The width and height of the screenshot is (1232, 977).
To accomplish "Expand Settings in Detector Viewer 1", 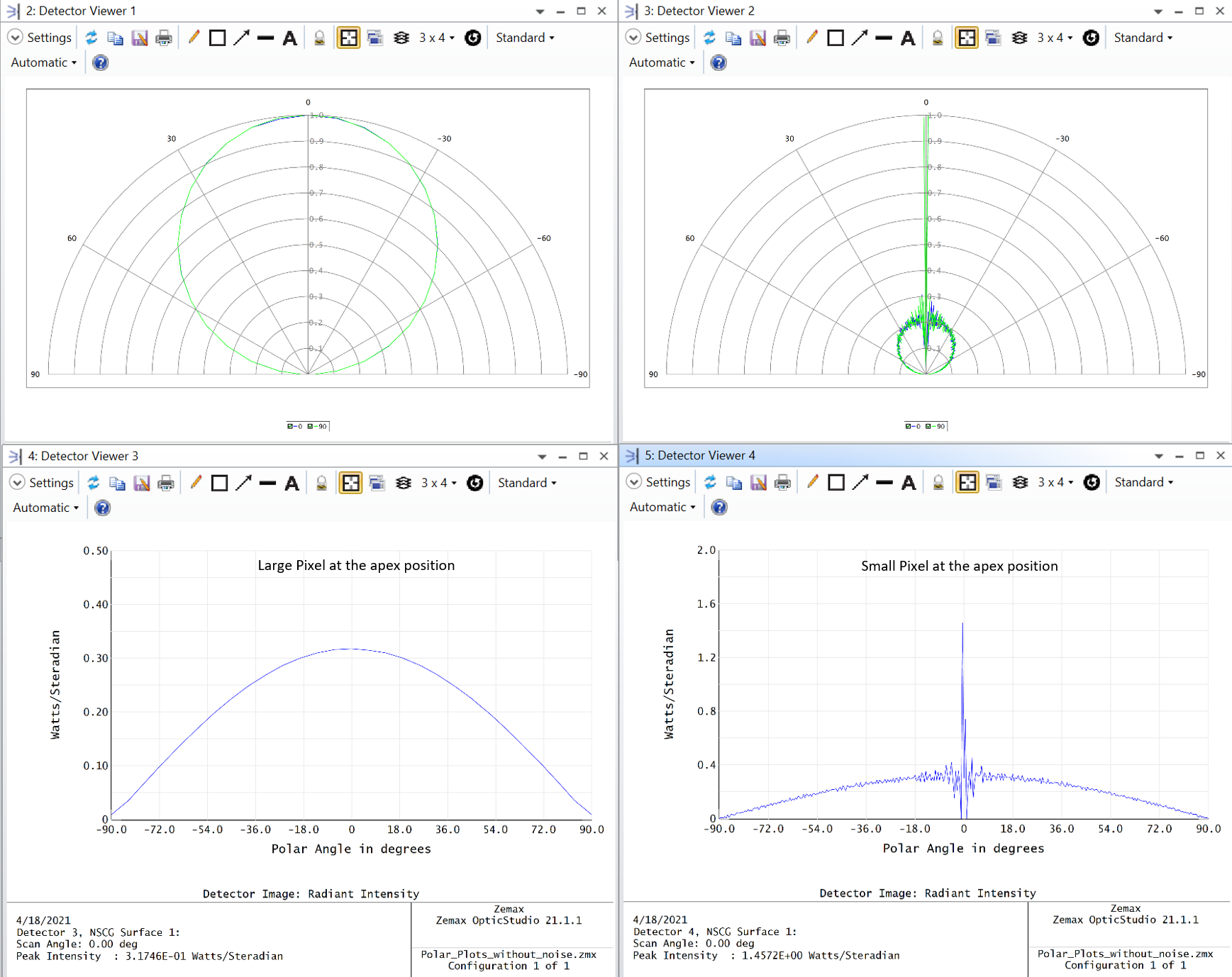I will click(40, 38).
